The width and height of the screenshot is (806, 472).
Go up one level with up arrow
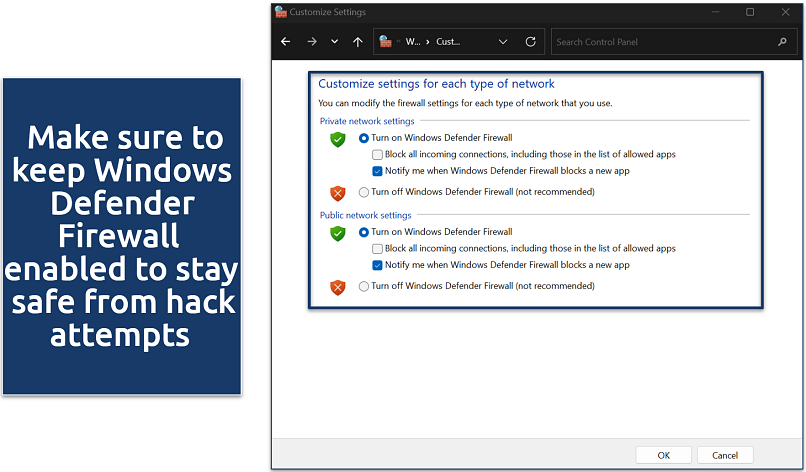click(x=358, y=42)
